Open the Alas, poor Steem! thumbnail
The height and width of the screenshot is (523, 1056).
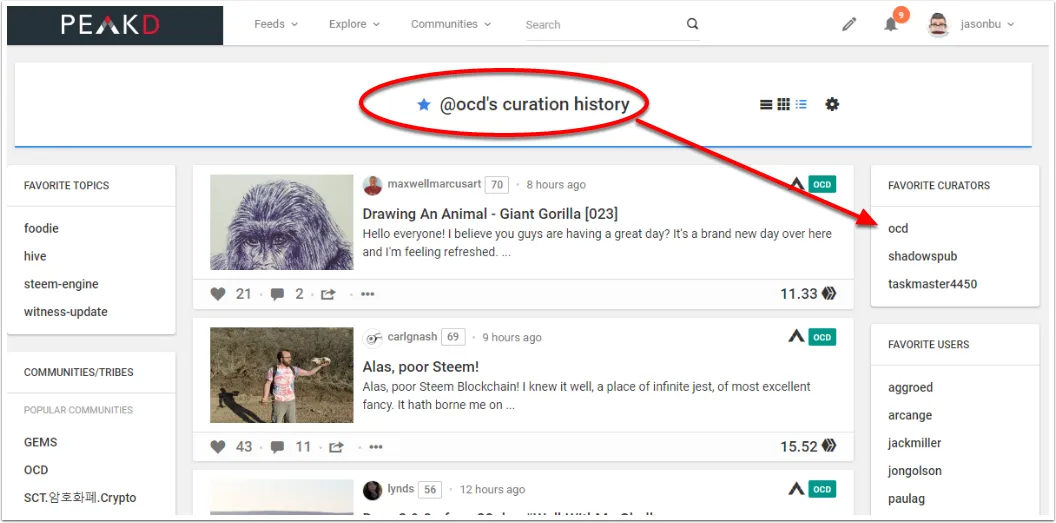[x=282, y=375]
